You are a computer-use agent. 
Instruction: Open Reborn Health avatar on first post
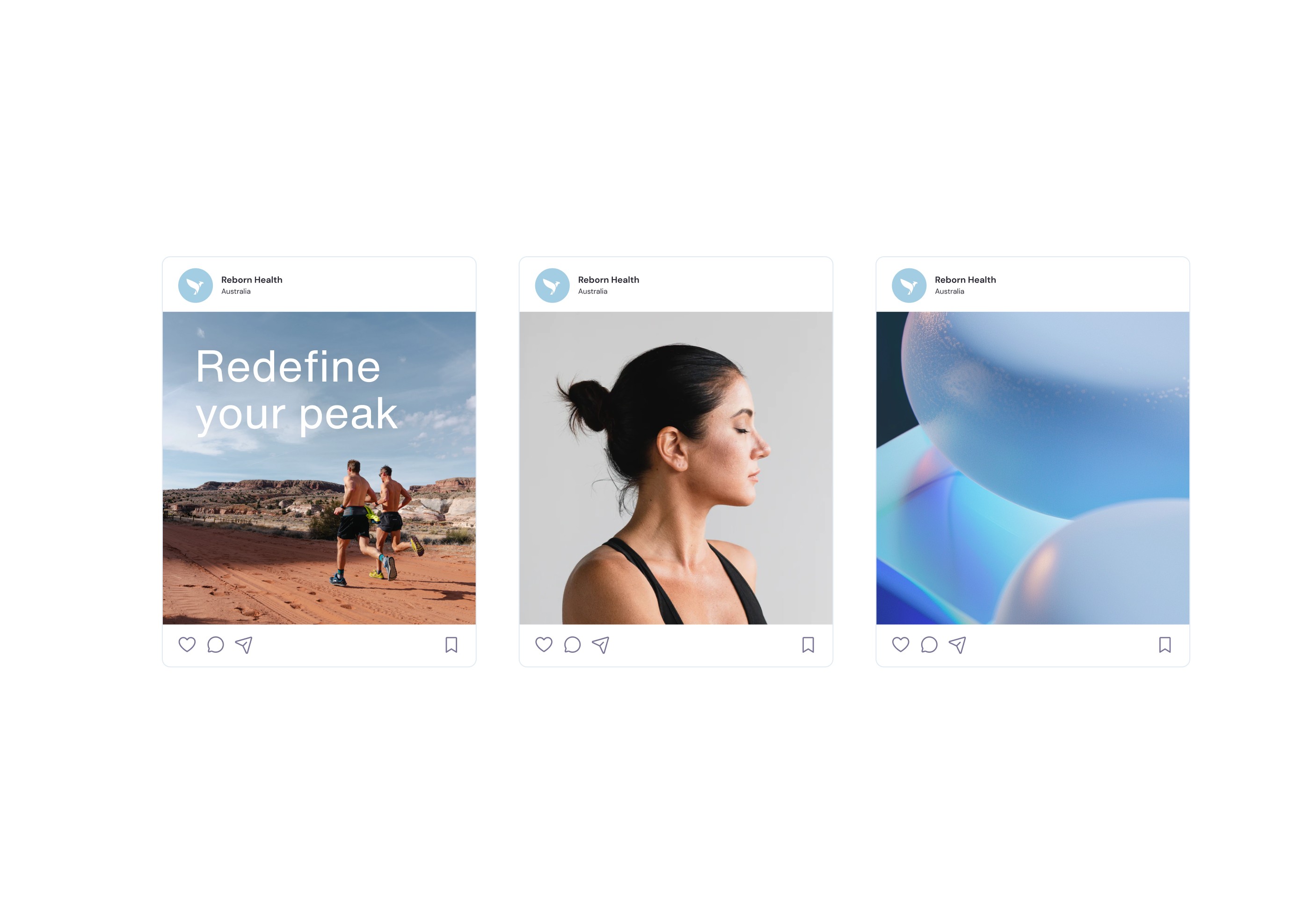(x=196, y=285)
